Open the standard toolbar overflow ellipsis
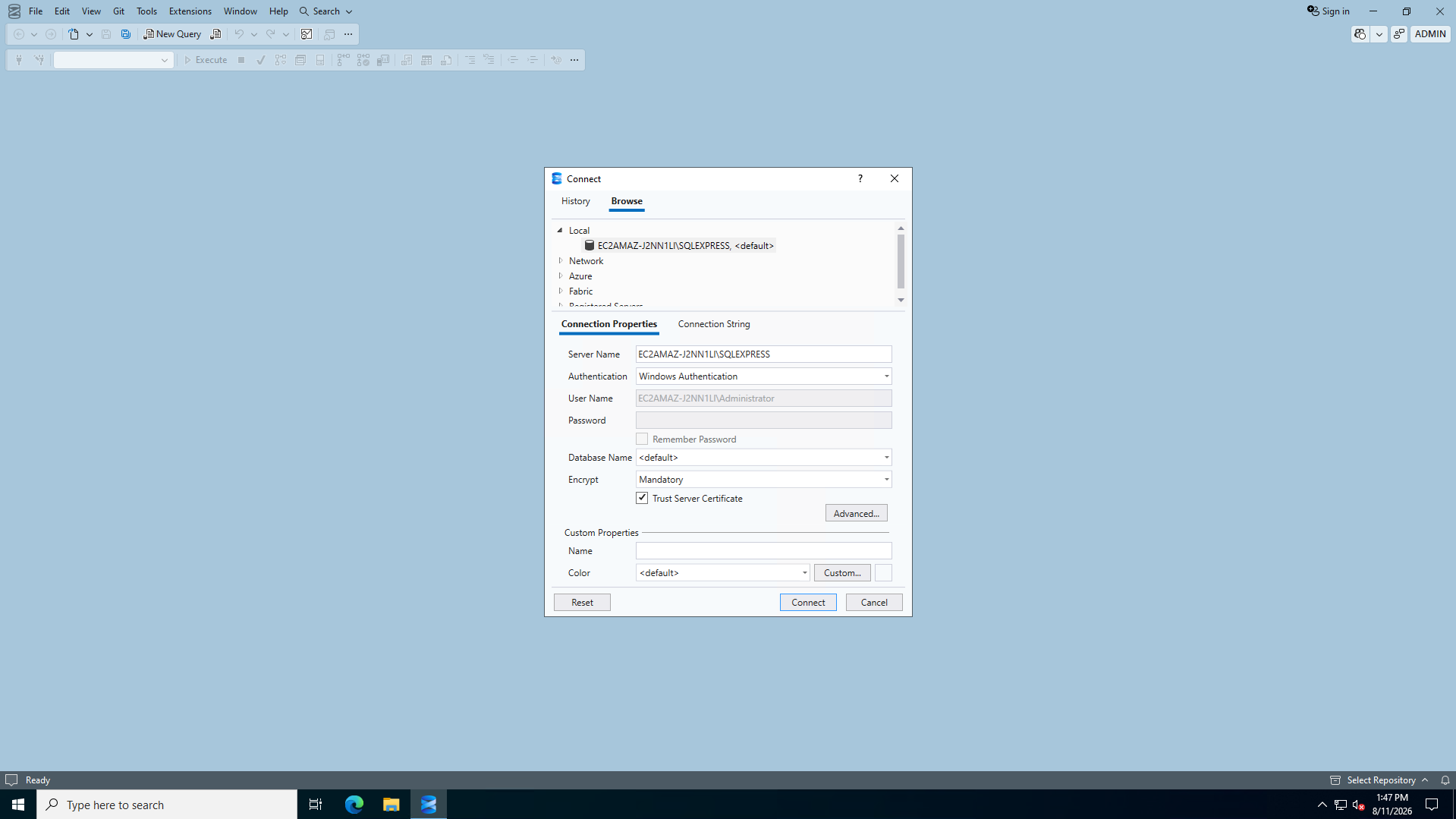 coord(348,34)
